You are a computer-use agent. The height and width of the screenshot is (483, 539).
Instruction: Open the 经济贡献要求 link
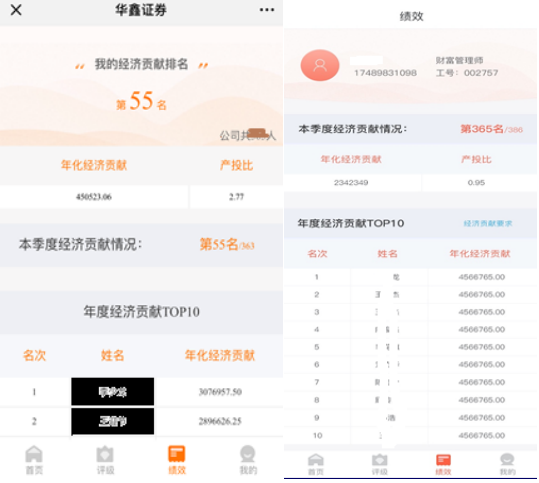[x=487, y=223]
